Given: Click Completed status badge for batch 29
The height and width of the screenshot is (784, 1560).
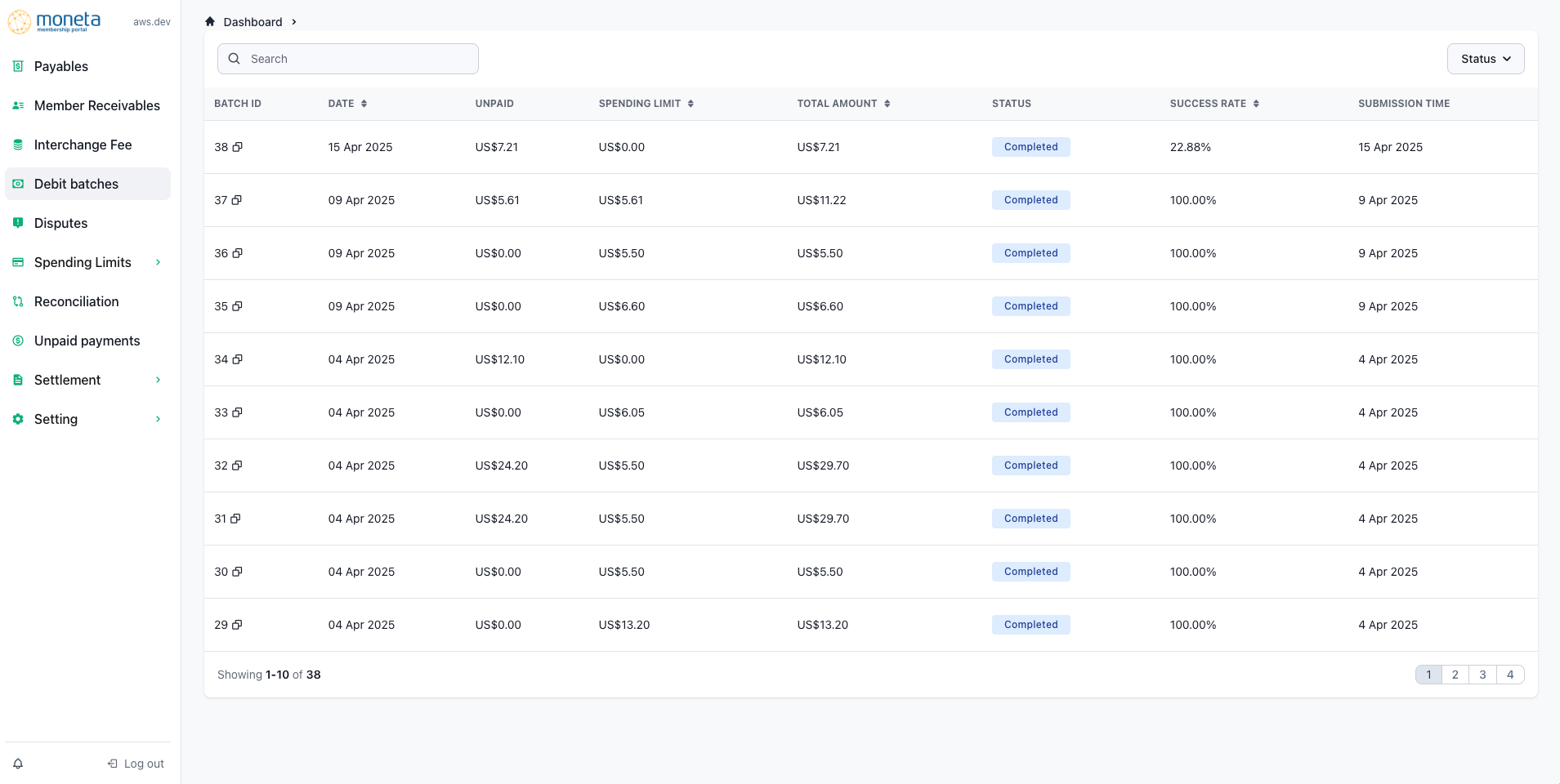Looking at the screenshot, I should click(1031, 625).
